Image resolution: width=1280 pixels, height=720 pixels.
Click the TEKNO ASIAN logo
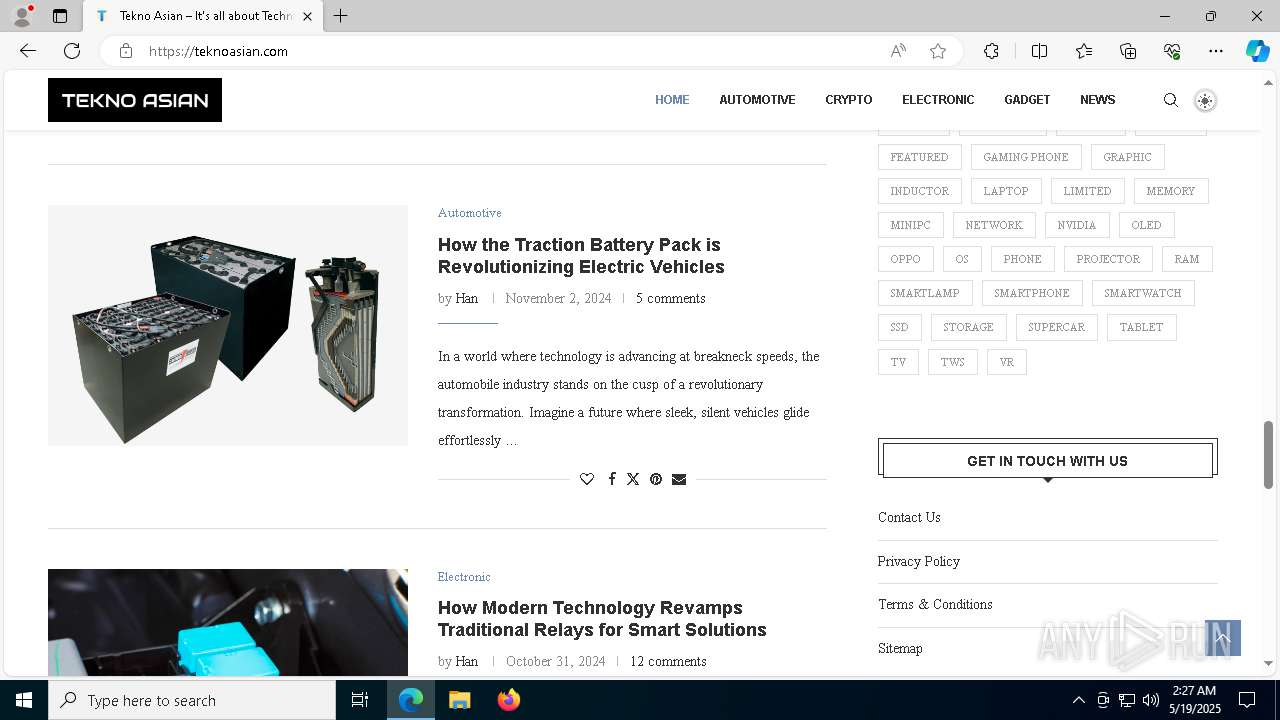coord(135,100)
